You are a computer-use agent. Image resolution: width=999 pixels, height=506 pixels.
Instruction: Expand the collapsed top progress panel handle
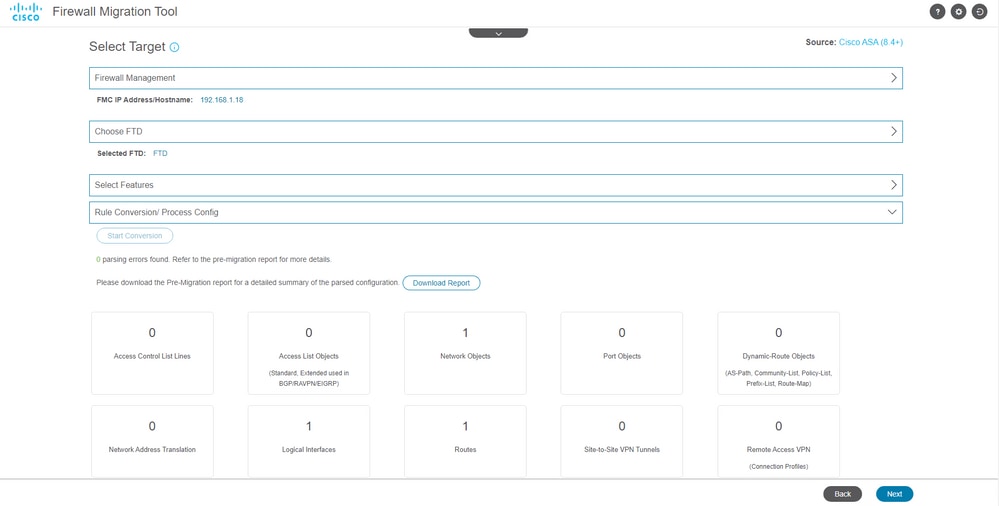[x=498, y=33]
